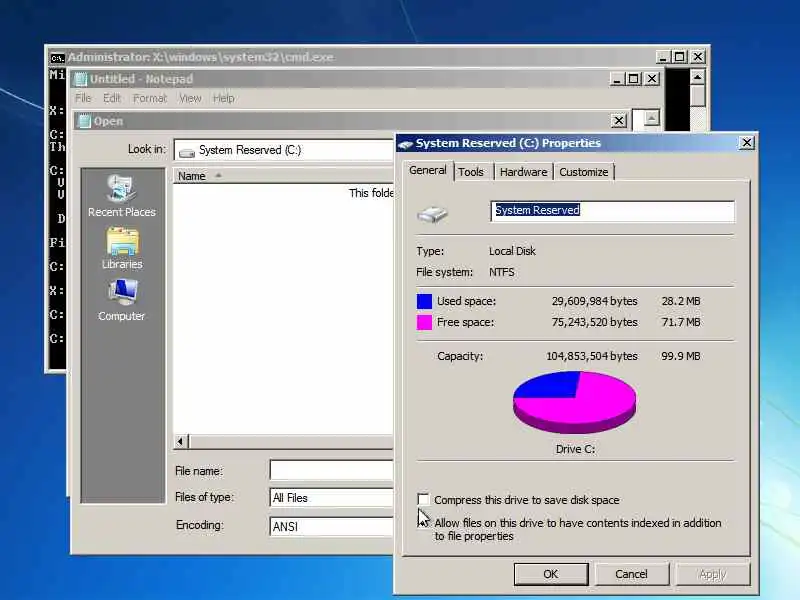Click the 'NTFS' file system value
This screenshot has height=600, width=800.
502,272
